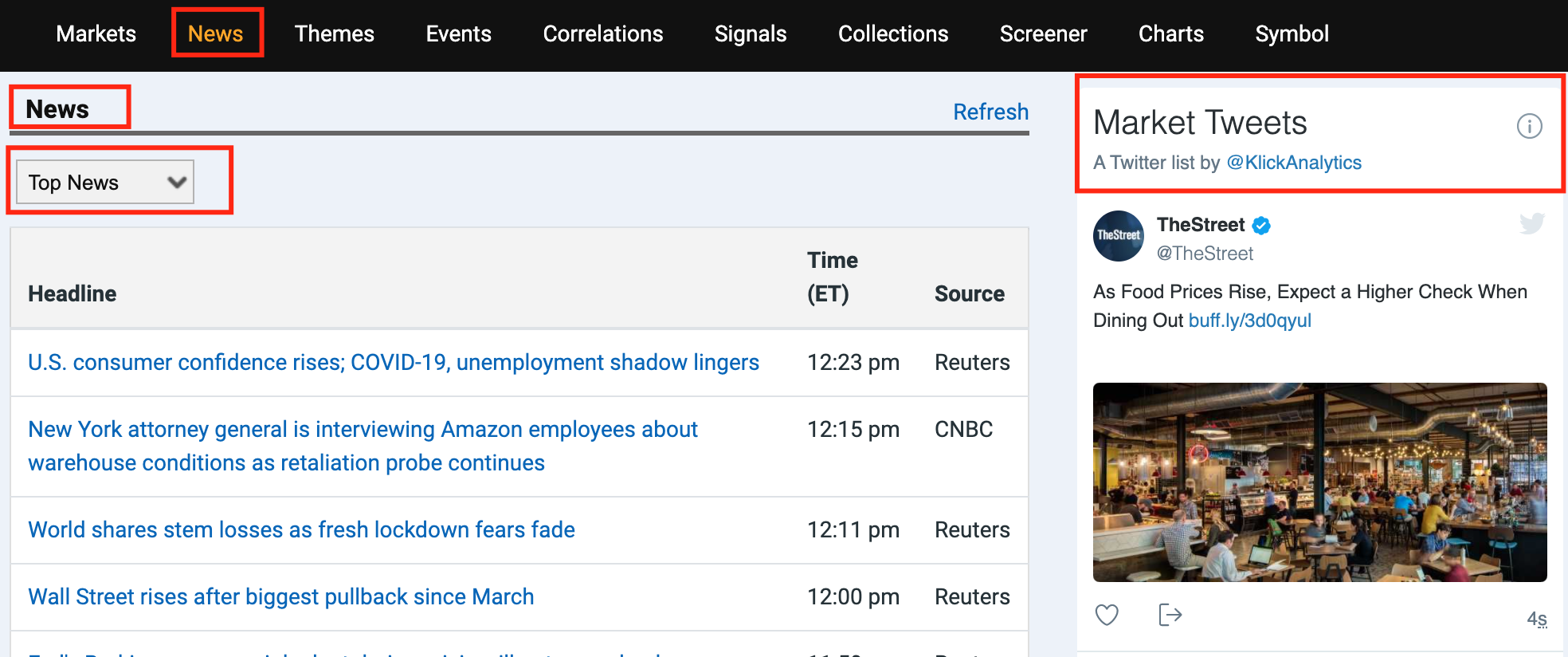
Task: Open Wall Street rises after pullback headline
Action: click(x=280, y=596)
